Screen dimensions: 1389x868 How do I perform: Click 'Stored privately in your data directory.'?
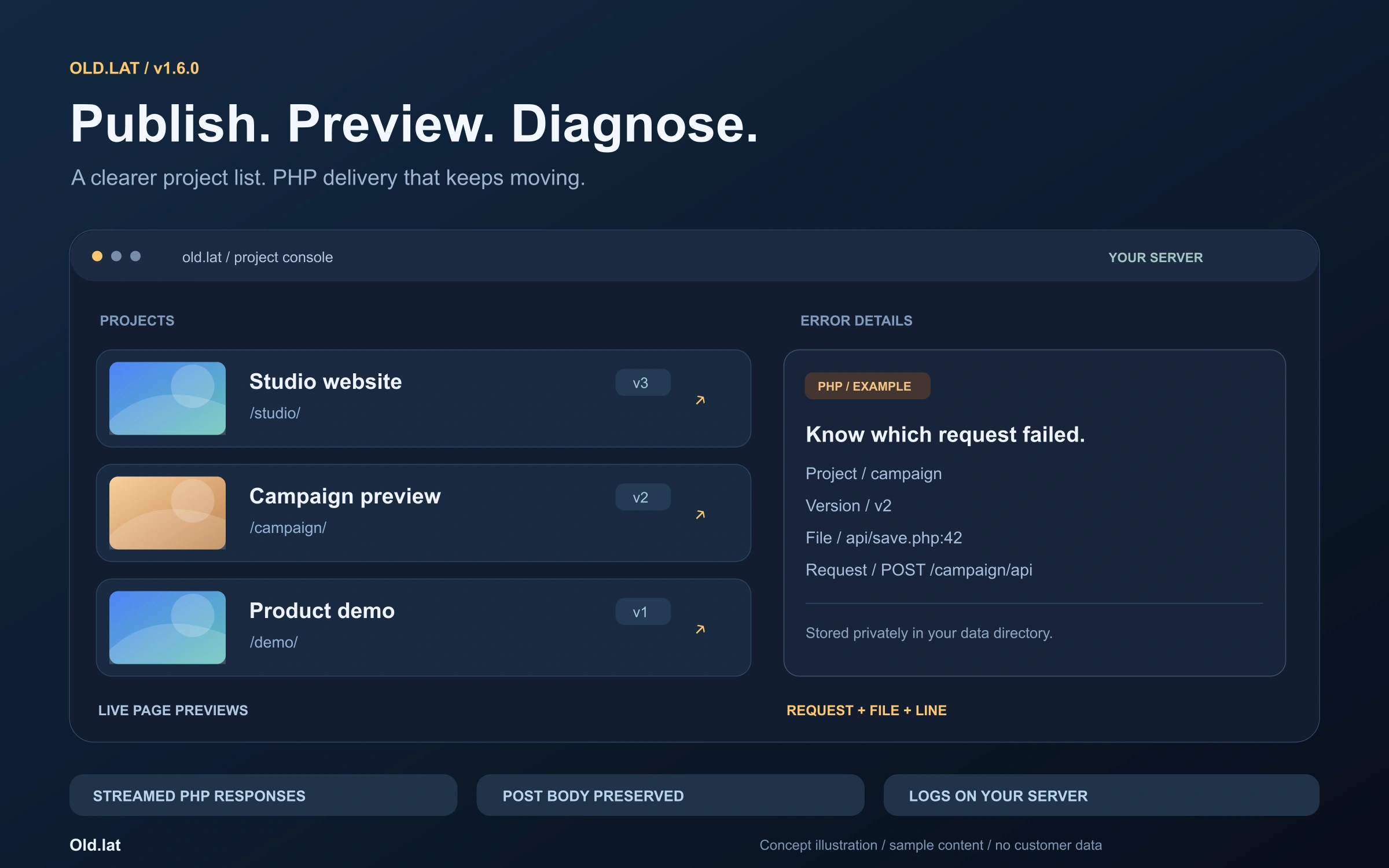pyautogui.click(x=929, y=633)
